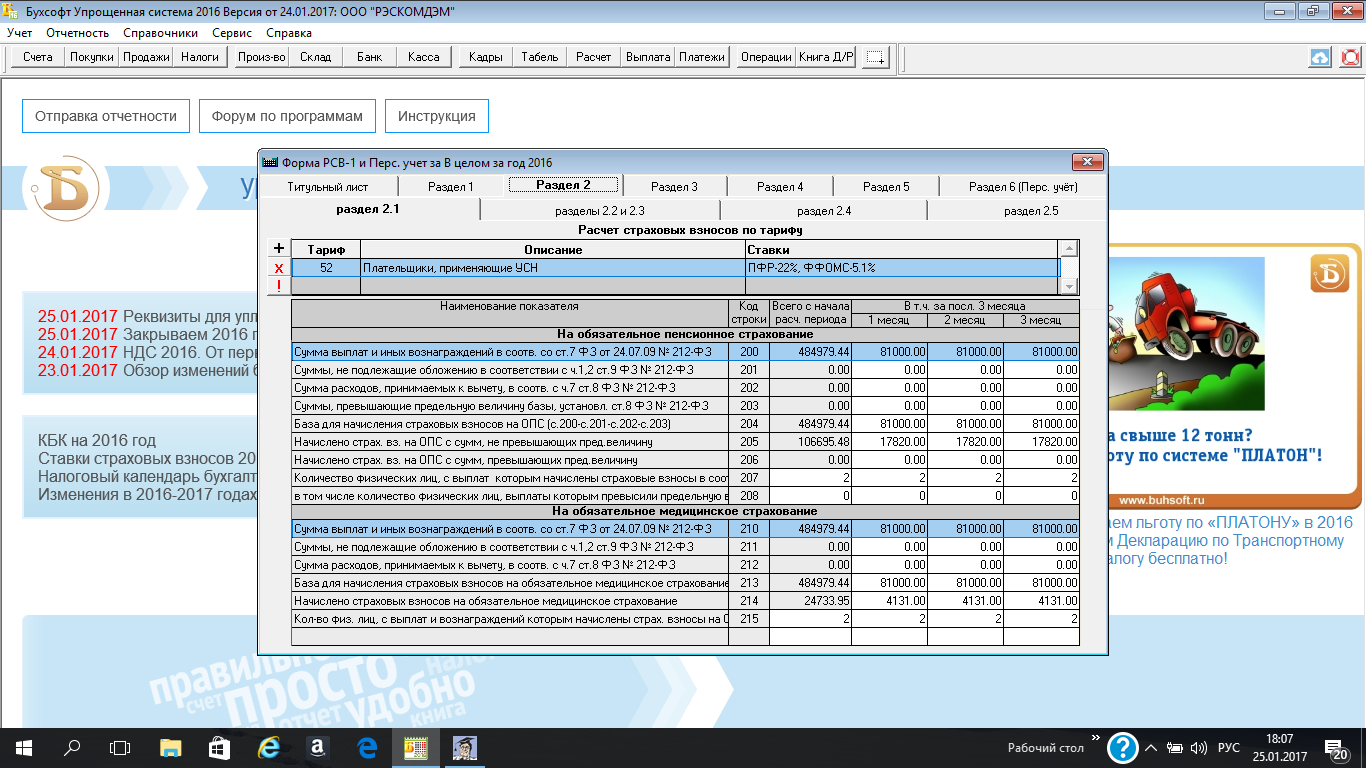Open the Кадры toolbar section

485,57
